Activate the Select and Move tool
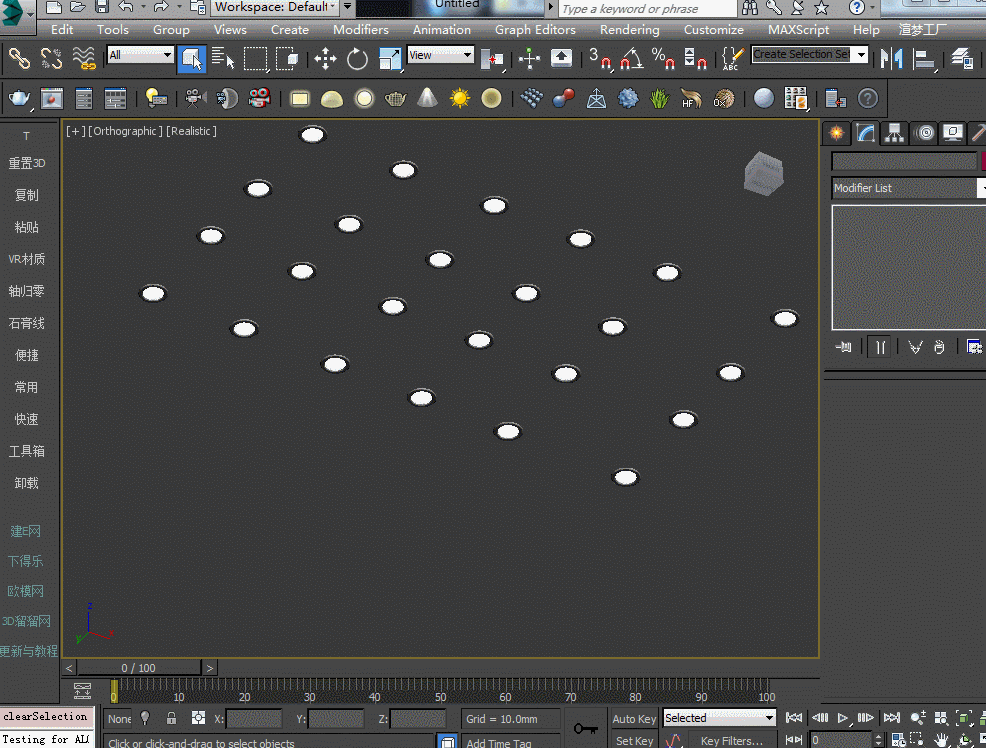Screen dimensions: 986x748 325,59
